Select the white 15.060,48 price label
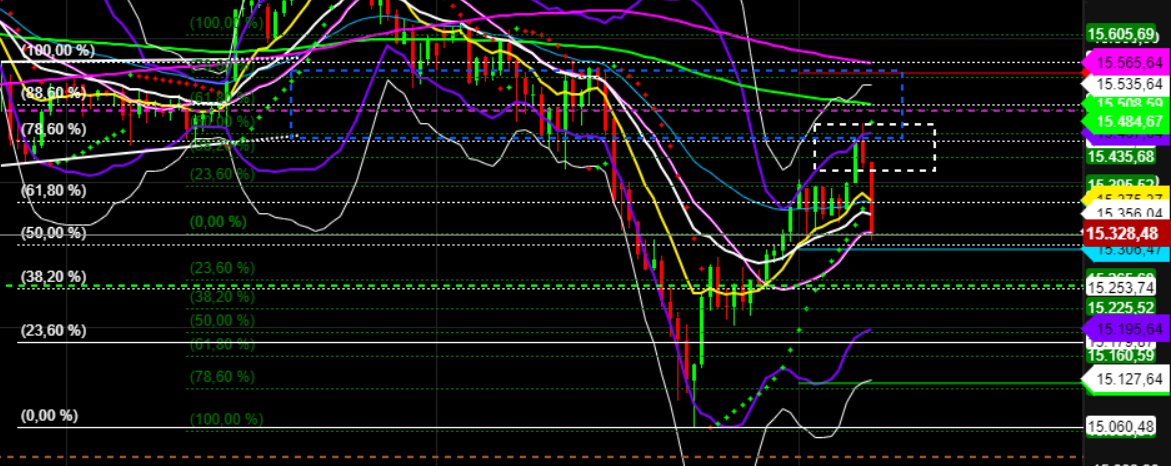Image resolution: width=1171 pixels, height=466 pixels. [1121, 427]
